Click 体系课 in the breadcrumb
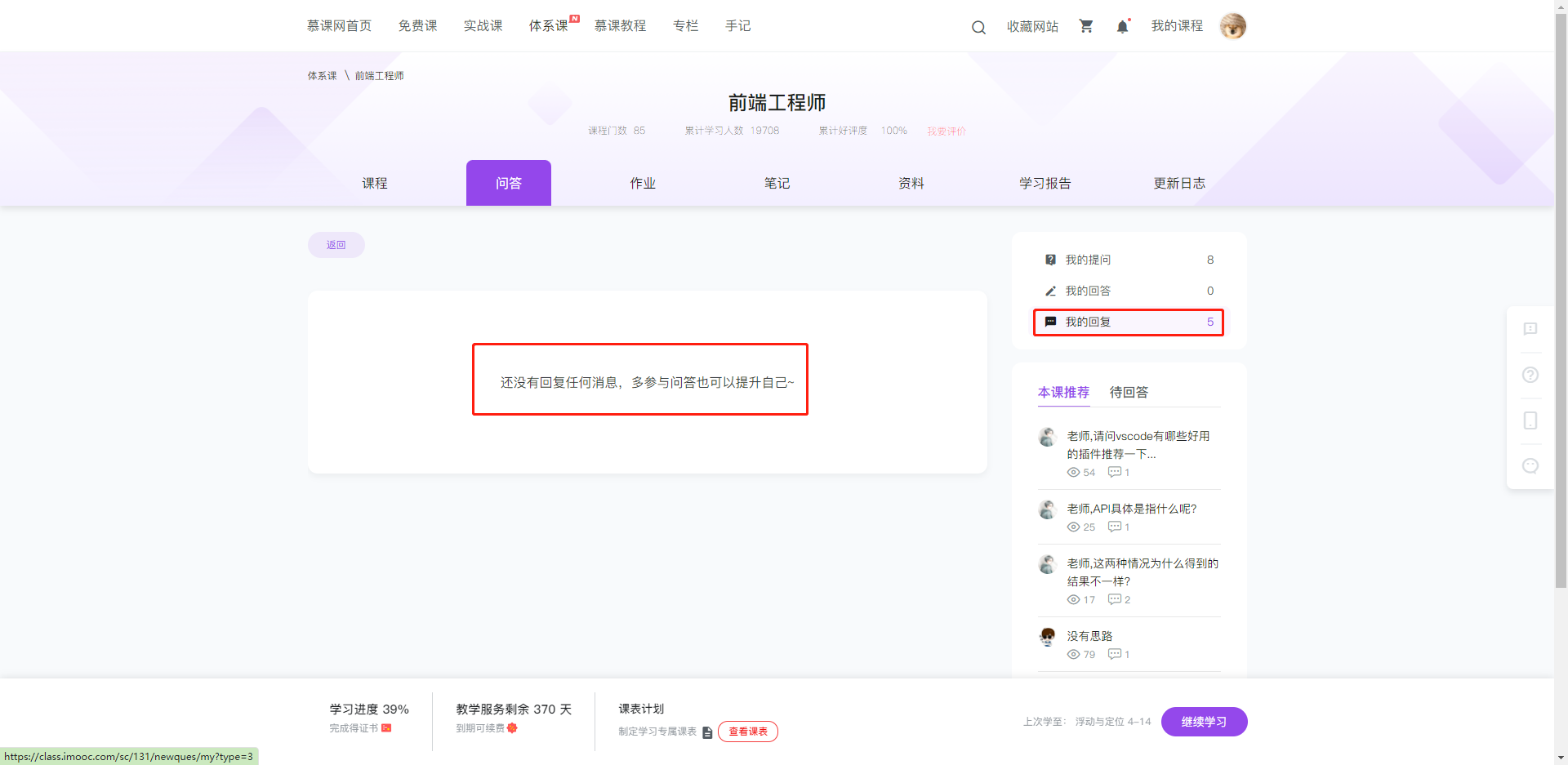This screenshot has height=765, width=1568. pos(322,76)
